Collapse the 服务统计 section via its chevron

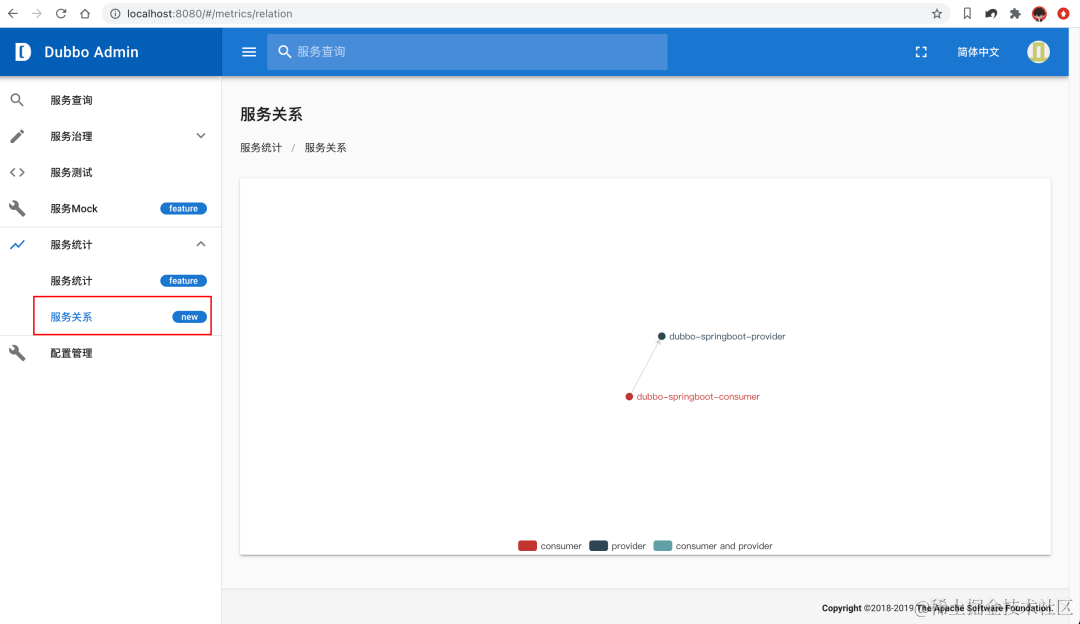[200, 244]
